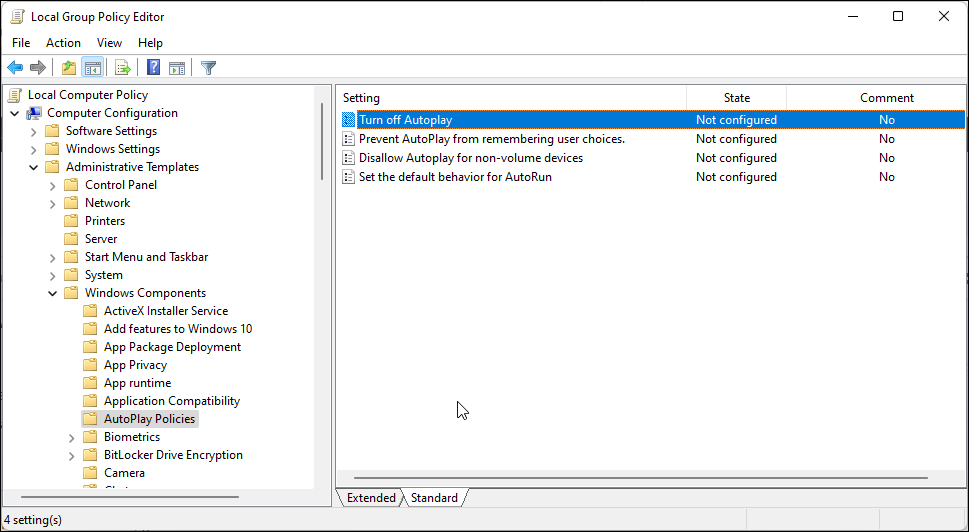Click the title bar app icon
The image size is (969, 532).
(x=17, y=17)
